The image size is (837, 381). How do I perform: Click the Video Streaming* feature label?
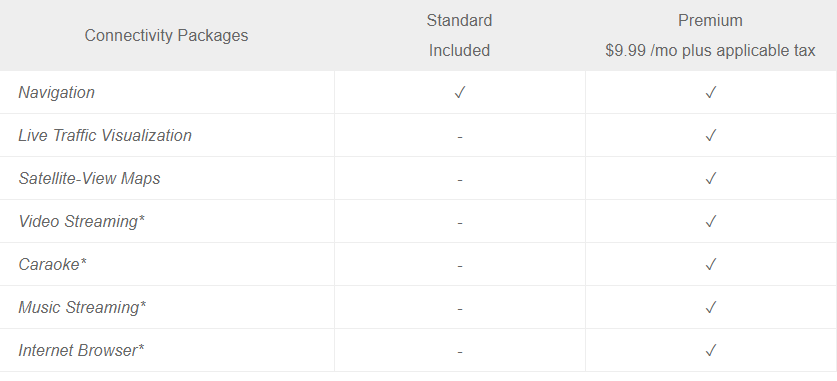pos(82,221)
